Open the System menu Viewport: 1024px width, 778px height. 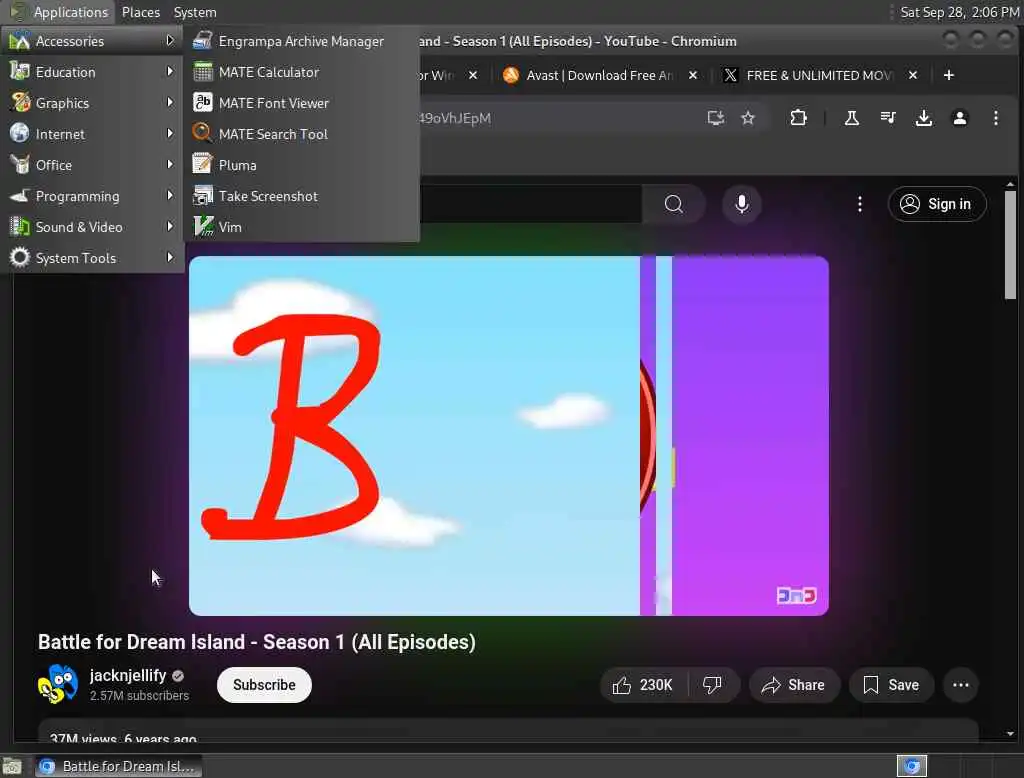click(195, 12)
